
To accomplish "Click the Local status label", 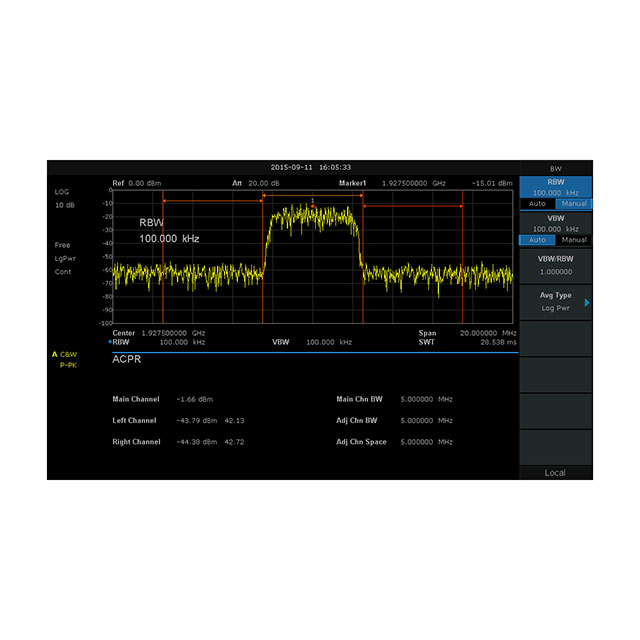I will coord(555,472).
